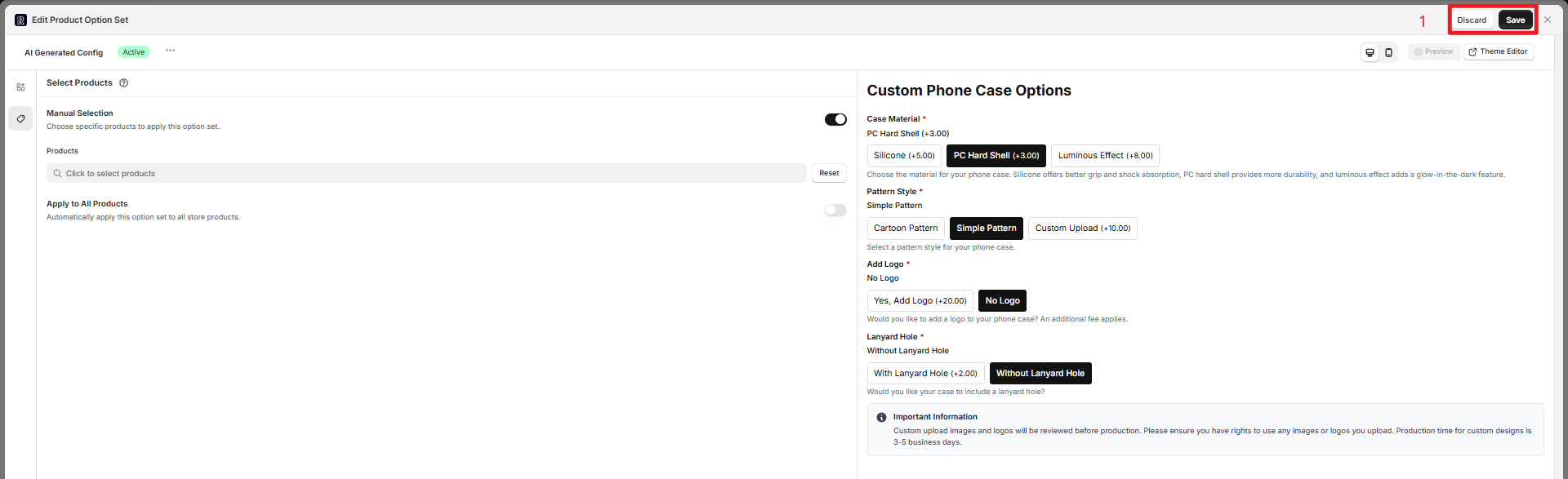Viewport: 1568px width, 479px height.
Task: Select Silicone case material option
Action: point(904,156)
